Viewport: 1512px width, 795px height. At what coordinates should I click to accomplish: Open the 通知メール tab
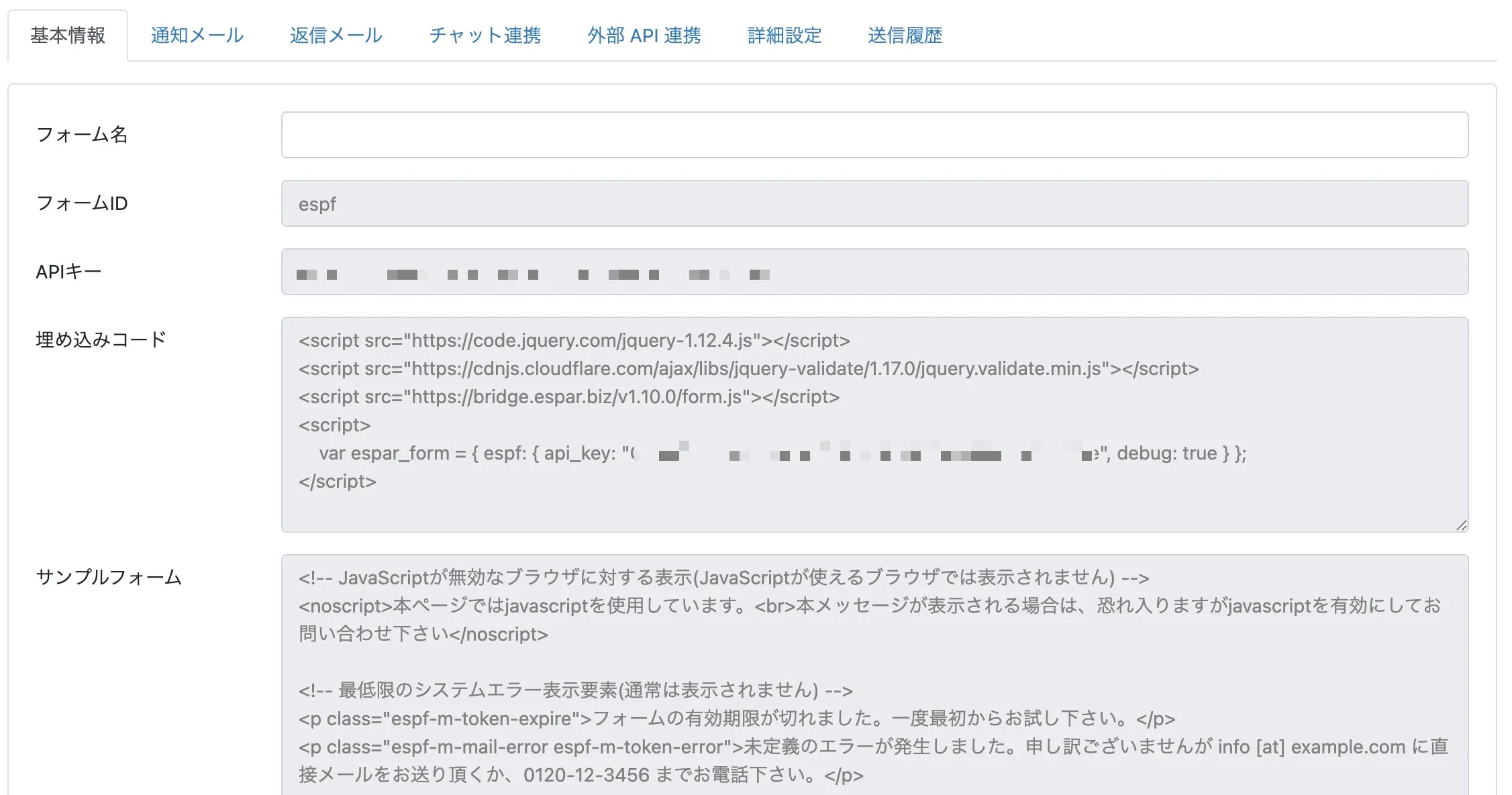(197, 36)
